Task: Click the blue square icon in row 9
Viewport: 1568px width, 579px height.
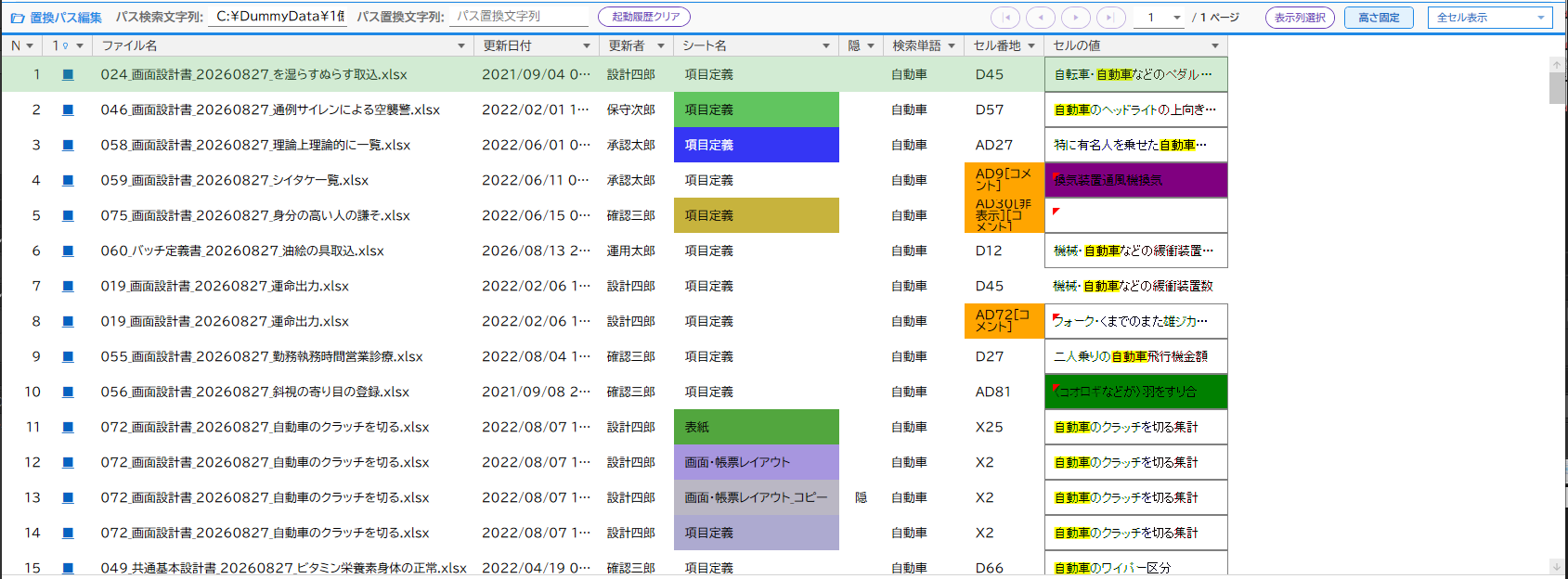Action: [x=68, y=356]
